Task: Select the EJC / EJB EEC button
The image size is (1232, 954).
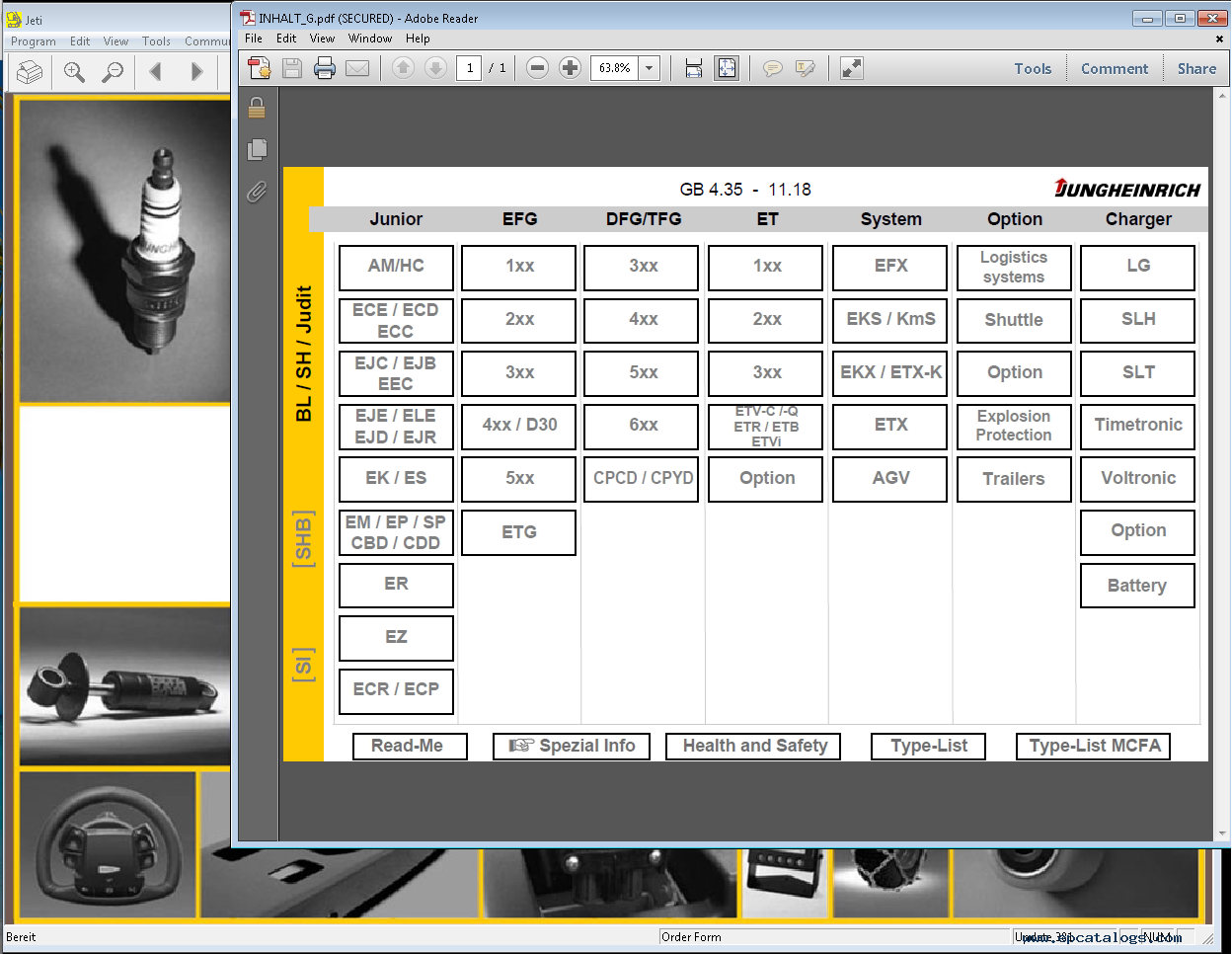Action: pyautogui.click(x=396, y=373)
